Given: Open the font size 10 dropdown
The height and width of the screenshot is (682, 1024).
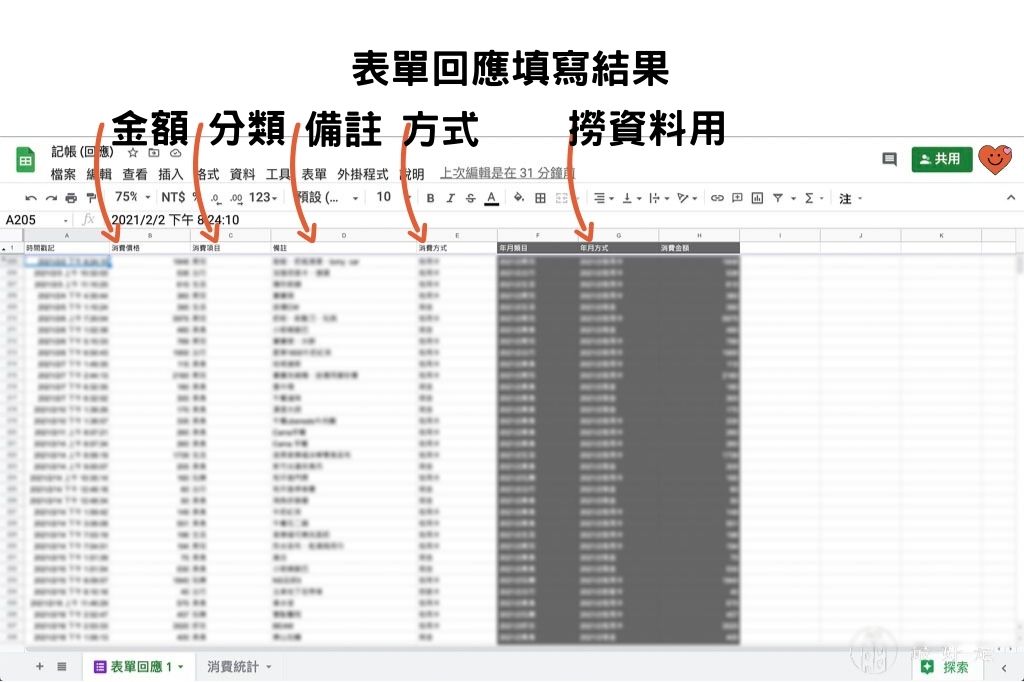Looking at the screenshot, I should click(x=393, y=197).
